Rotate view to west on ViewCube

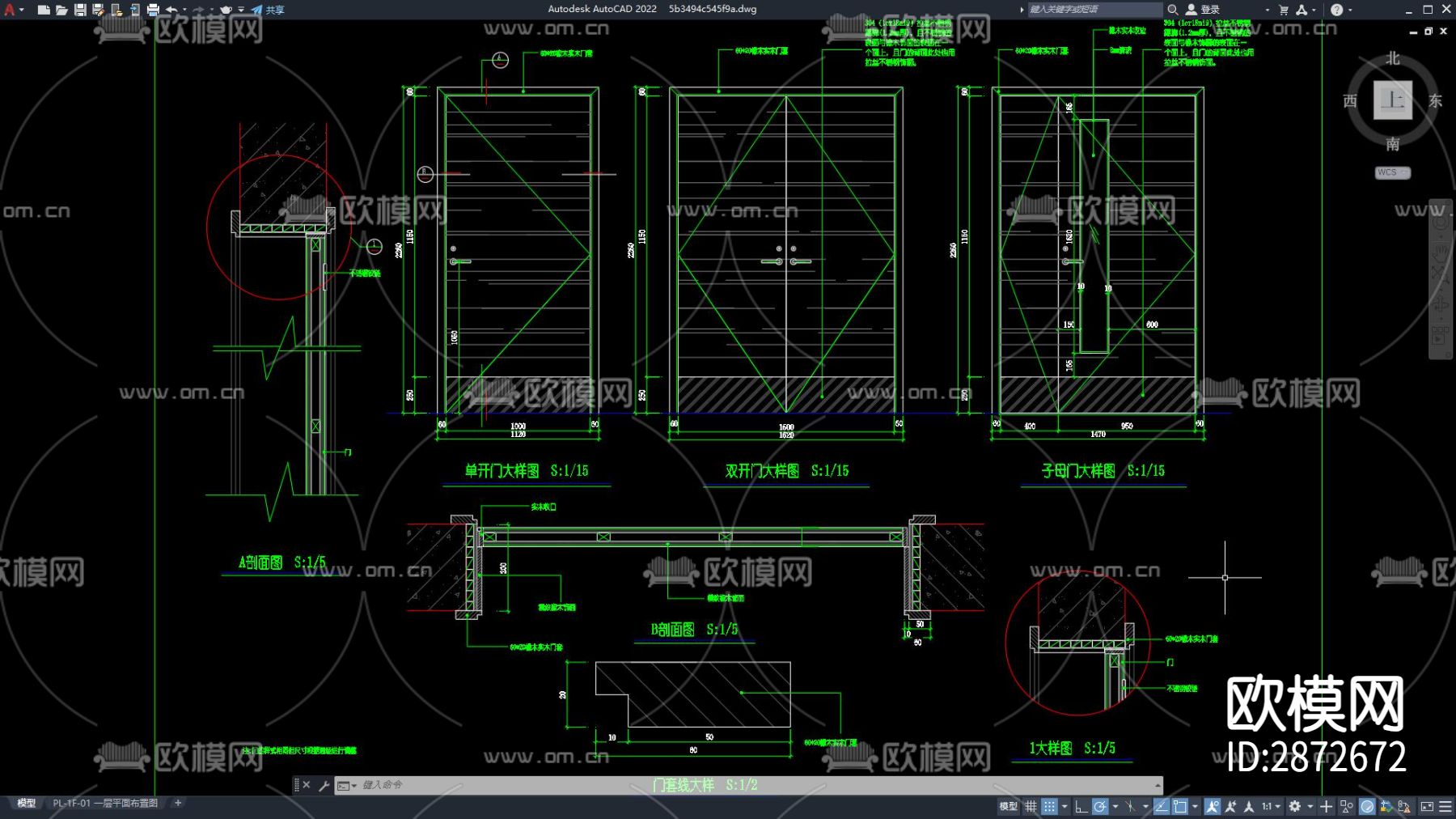pos(1350,101)
